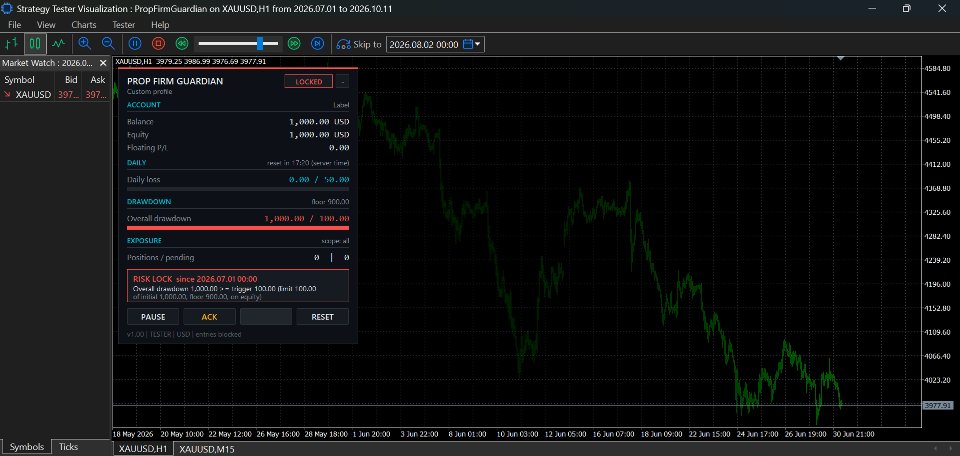This screenshot has width=960, height=456.
Task: Click the blue step-forward icon
Action: tap(317, 44)
